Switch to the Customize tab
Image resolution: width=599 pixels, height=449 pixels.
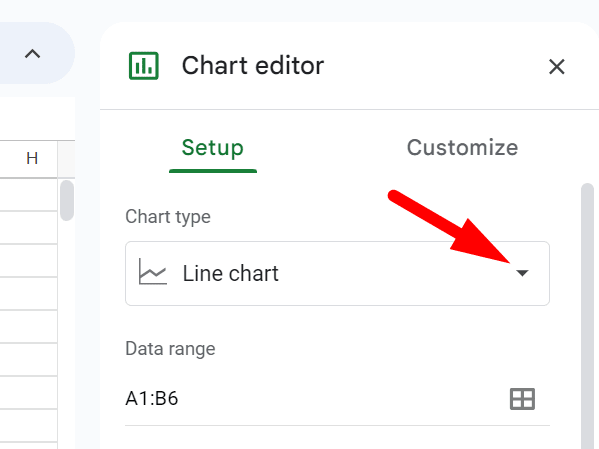(462, 148)
